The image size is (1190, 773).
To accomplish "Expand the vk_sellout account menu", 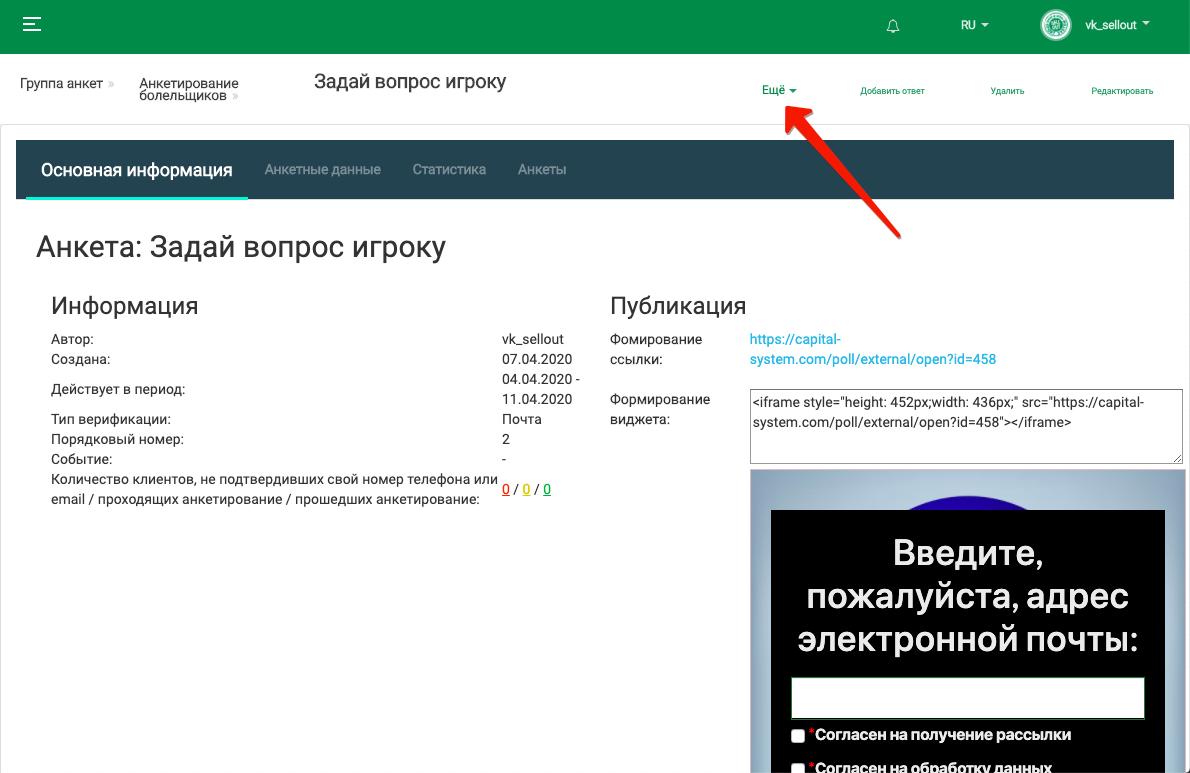I will point(1117,25).
